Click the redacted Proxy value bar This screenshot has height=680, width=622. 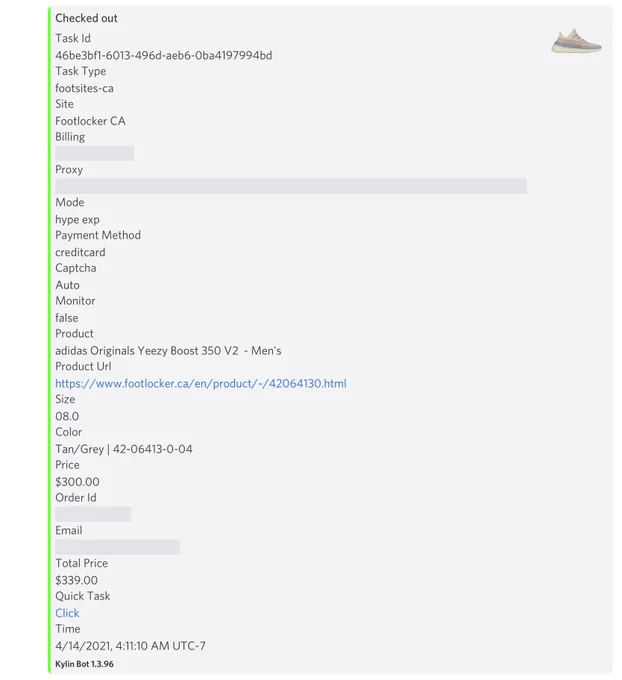[291, 186]
